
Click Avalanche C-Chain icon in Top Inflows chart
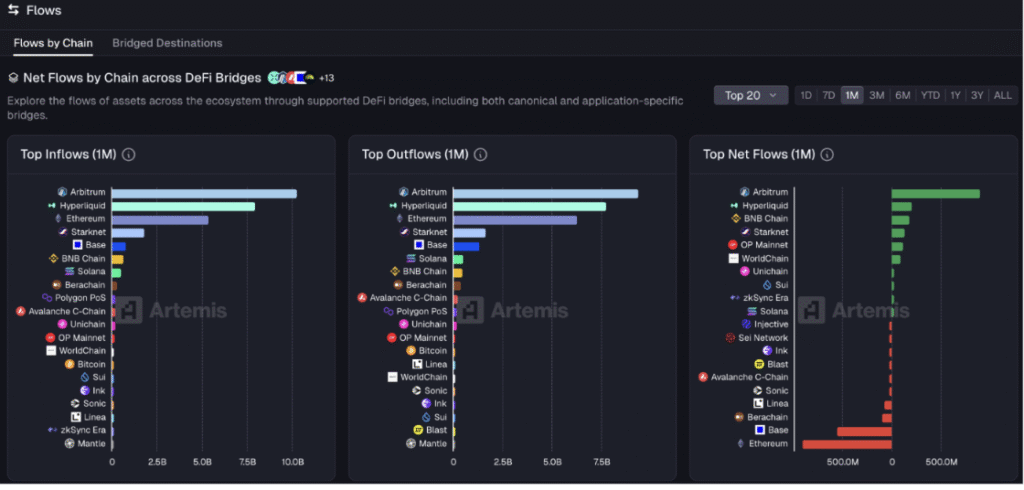point(21,311)
